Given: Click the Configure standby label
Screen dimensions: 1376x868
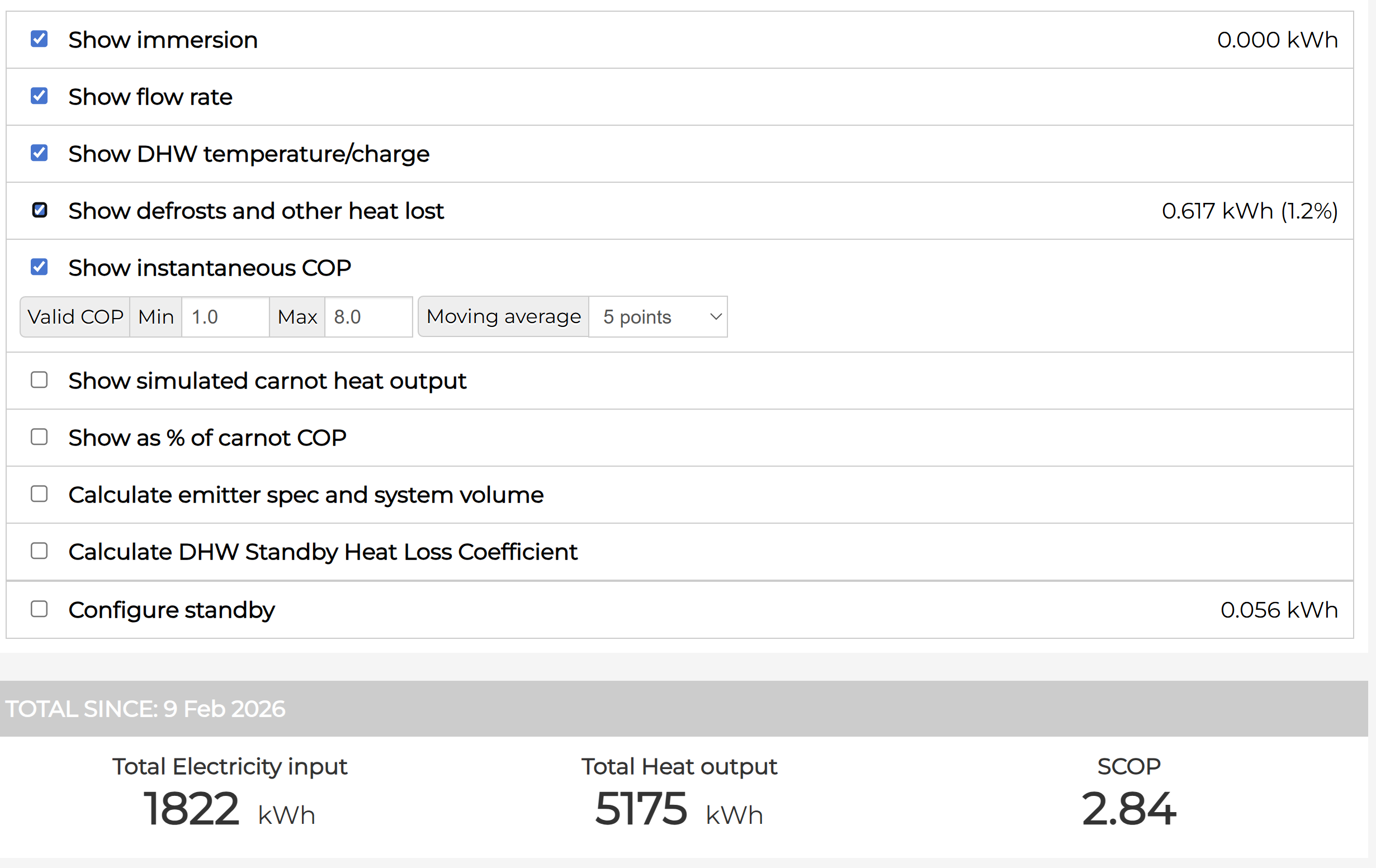Looking at the screenshot, I should pyautogui.click(x=172, y=610).
